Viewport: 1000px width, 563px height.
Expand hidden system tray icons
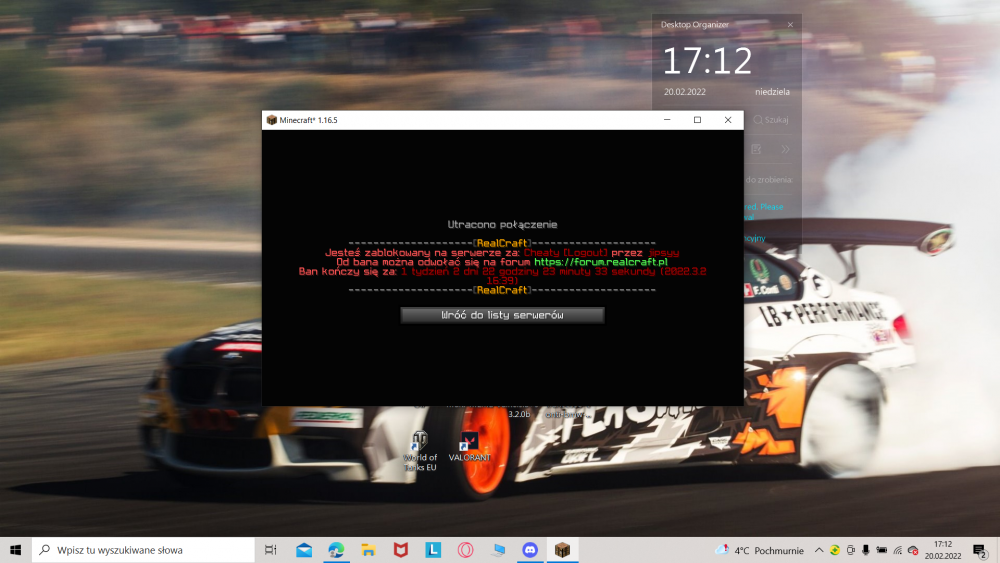pyautogui.click(x=819, y=550)
